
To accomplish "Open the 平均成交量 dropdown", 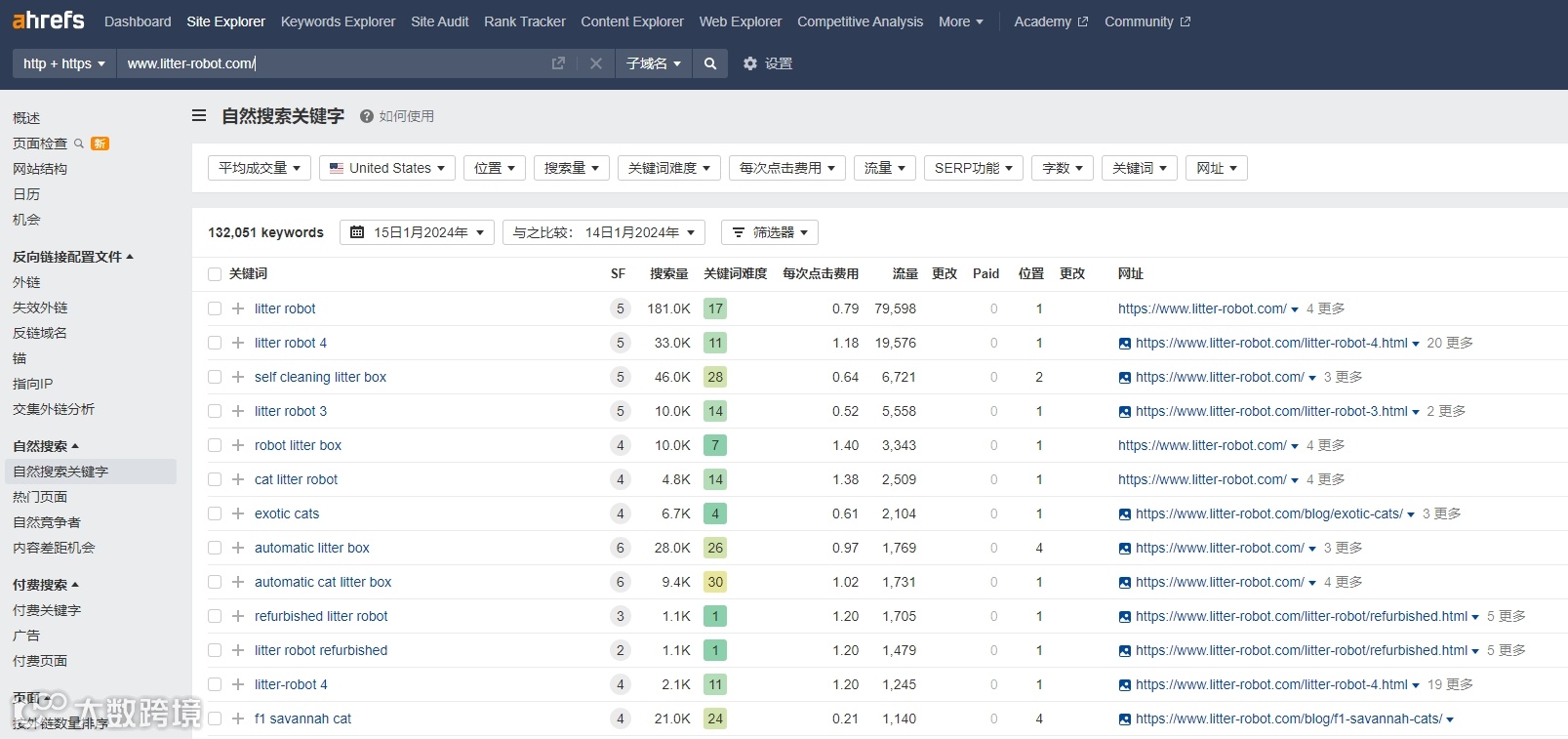I will tap(260, 168).
